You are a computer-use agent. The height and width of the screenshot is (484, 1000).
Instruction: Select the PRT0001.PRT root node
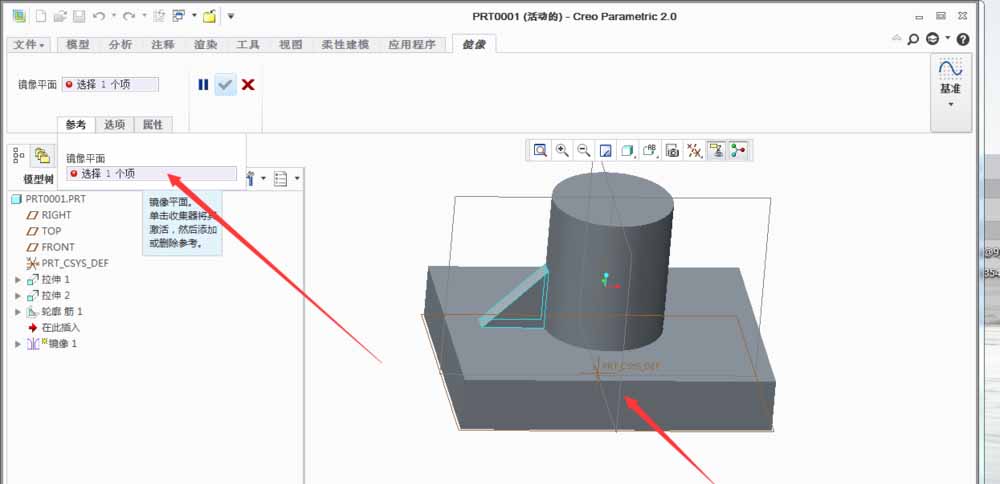tap(55, 199)
